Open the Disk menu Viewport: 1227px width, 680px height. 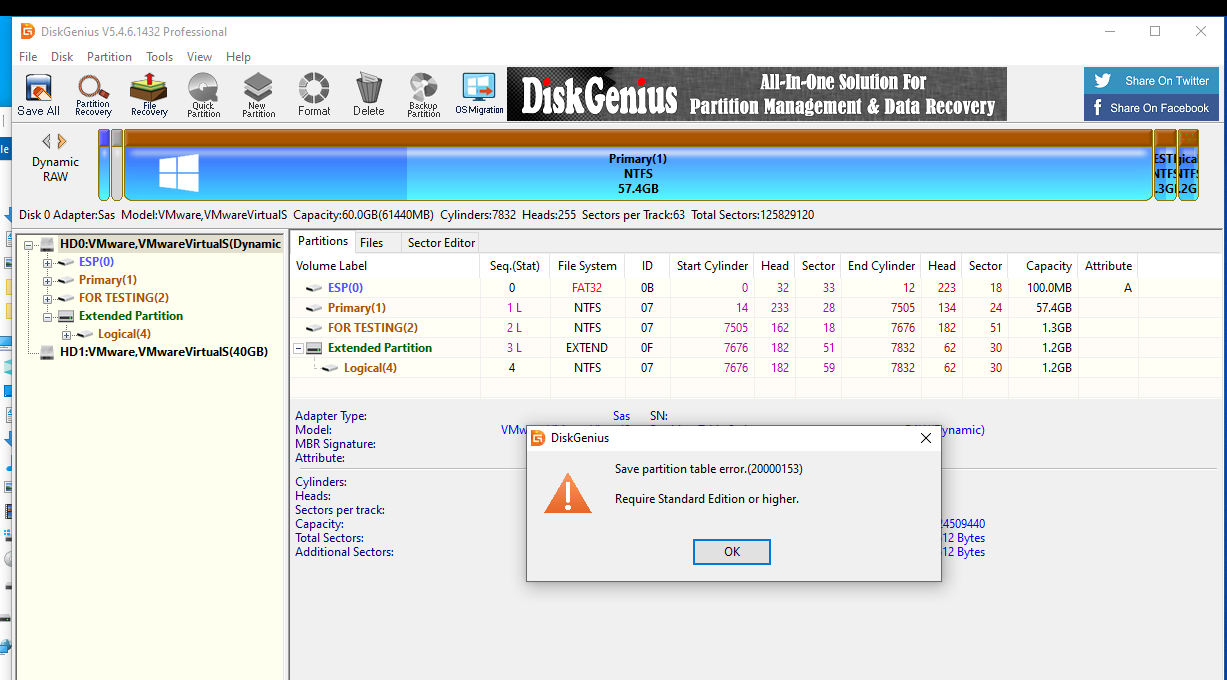tap(62, 57)
